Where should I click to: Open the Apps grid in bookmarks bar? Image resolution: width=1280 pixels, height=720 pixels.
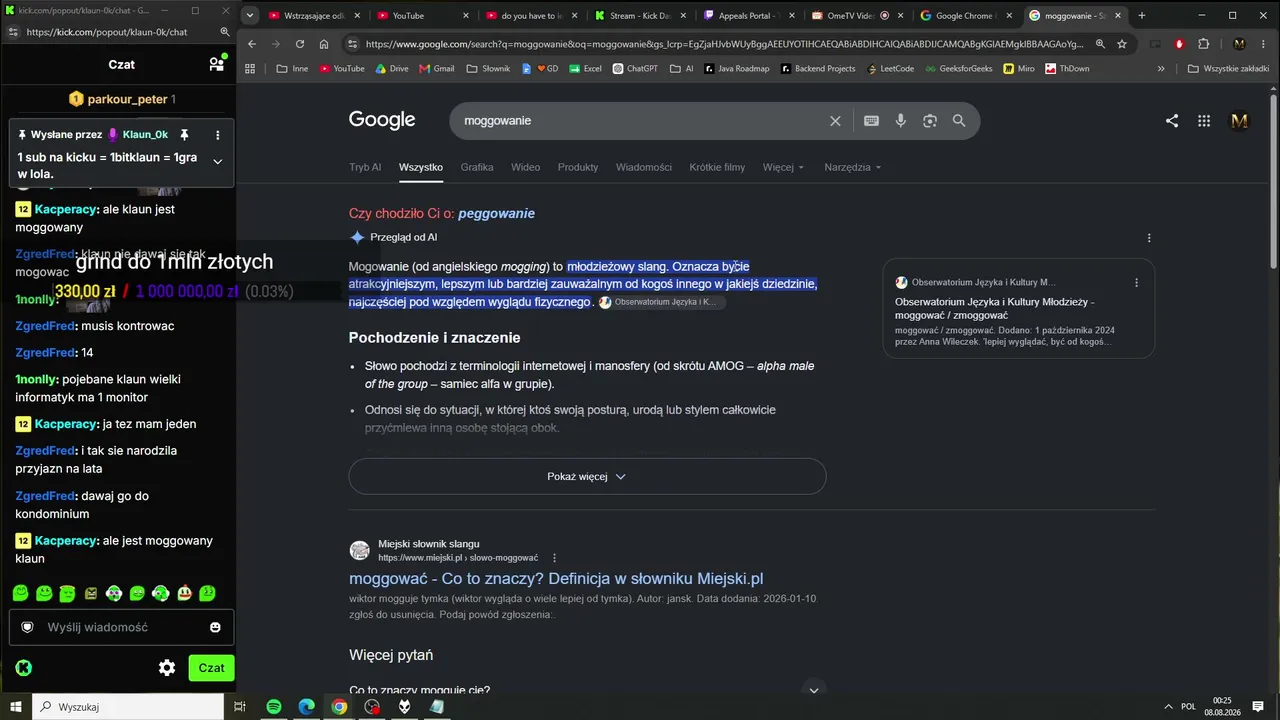coord(250,69)
